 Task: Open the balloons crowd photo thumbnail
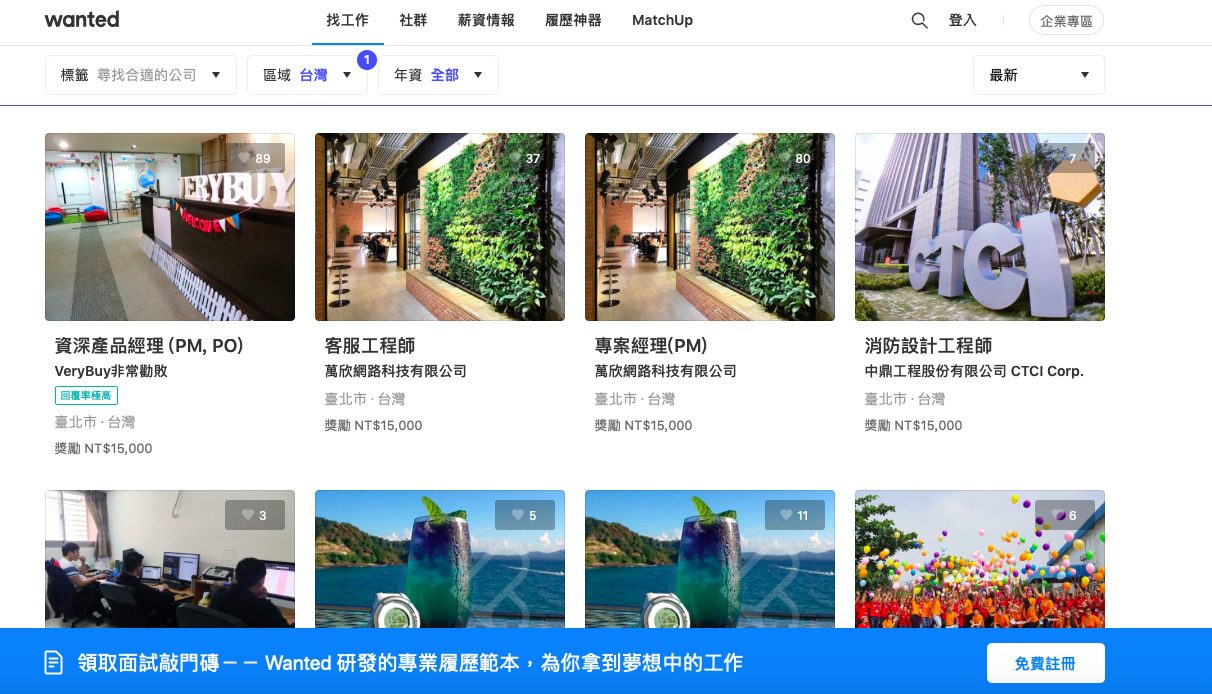980,559
